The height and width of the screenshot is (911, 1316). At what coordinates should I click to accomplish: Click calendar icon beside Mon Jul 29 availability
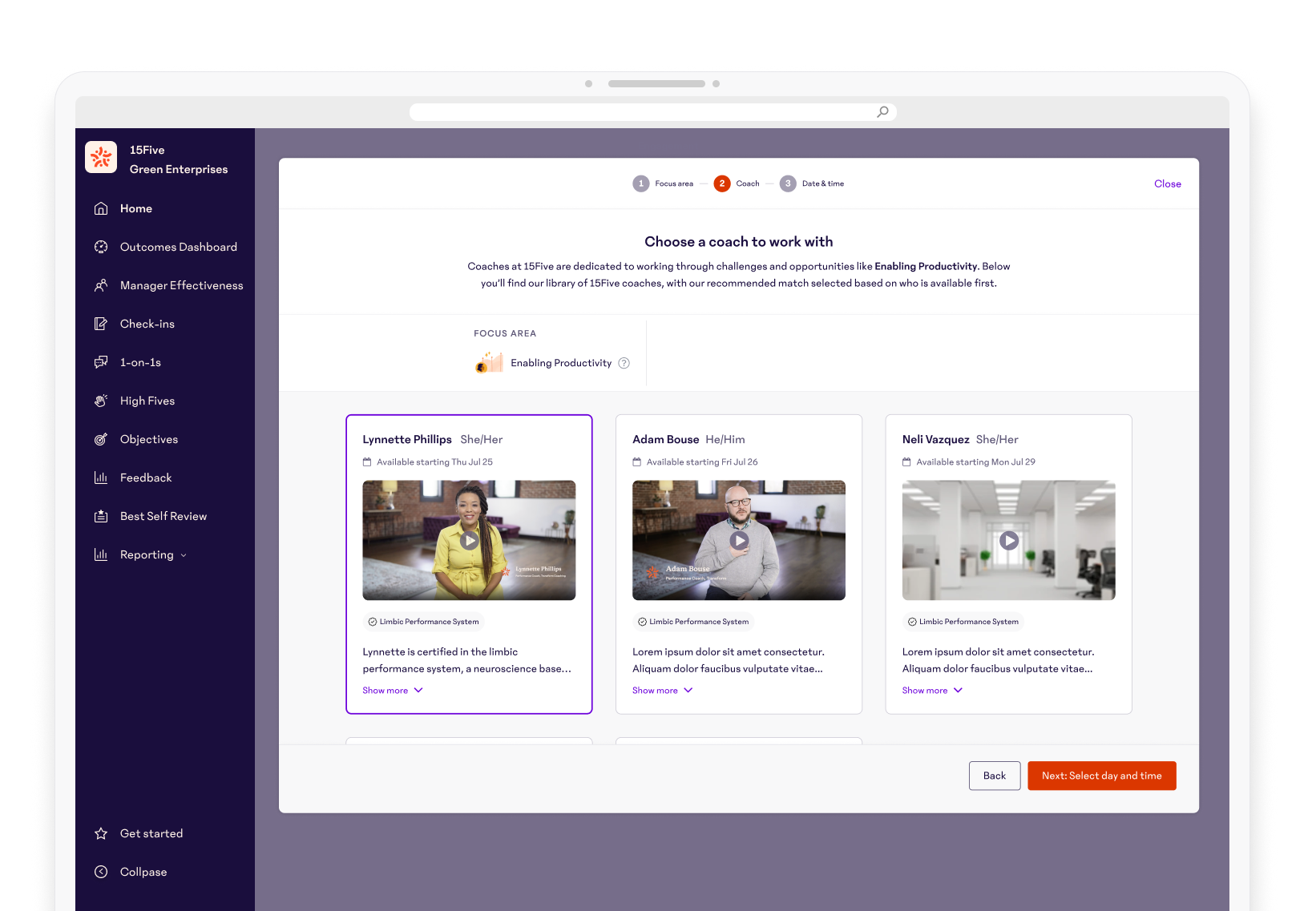coord(906,462)
